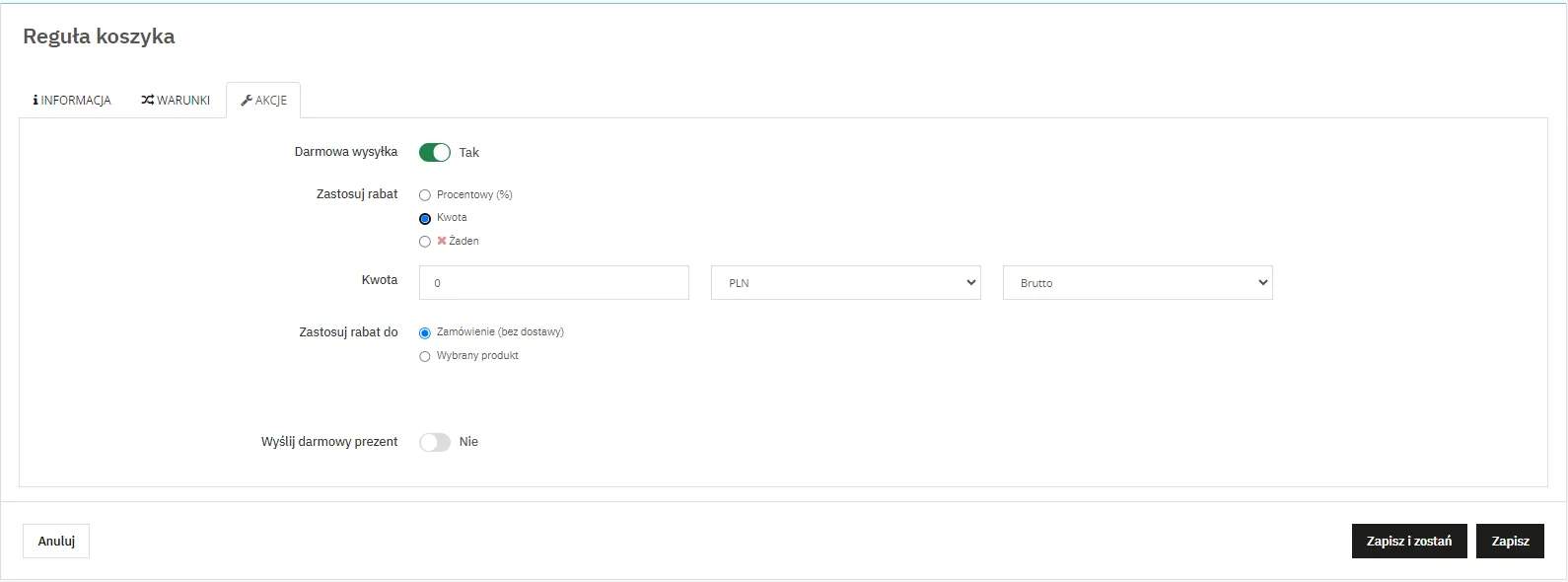Viewport: 1568px width, 582px height.
Task: Click the info icon on the Informacja tab
Action: (x=36, y=101)
